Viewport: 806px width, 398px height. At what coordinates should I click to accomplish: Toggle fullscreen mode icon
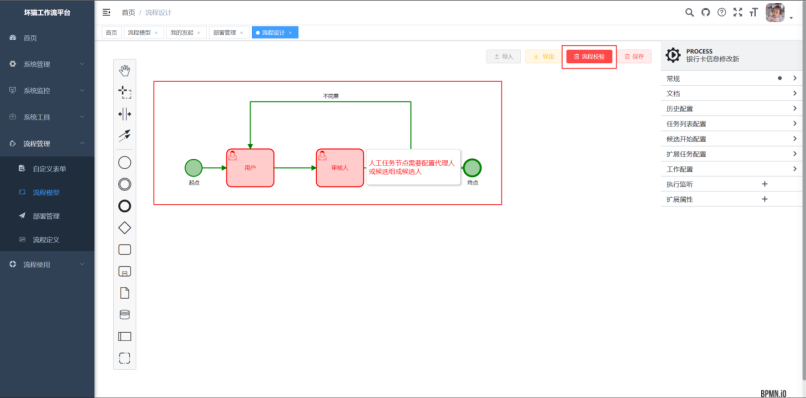[738, 13]
